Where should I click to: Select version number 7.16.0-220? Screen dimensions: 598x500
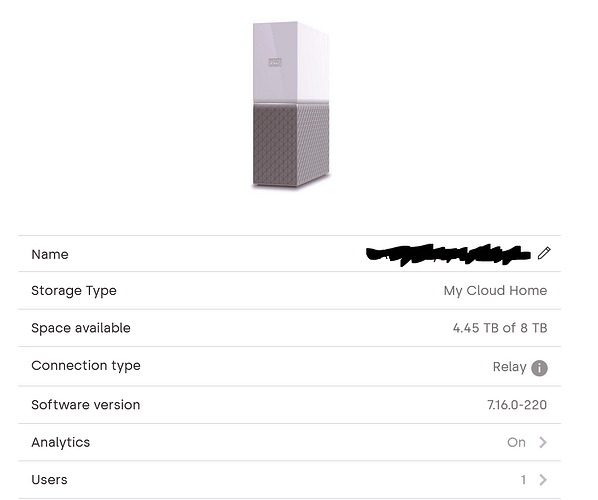(517, 405)
